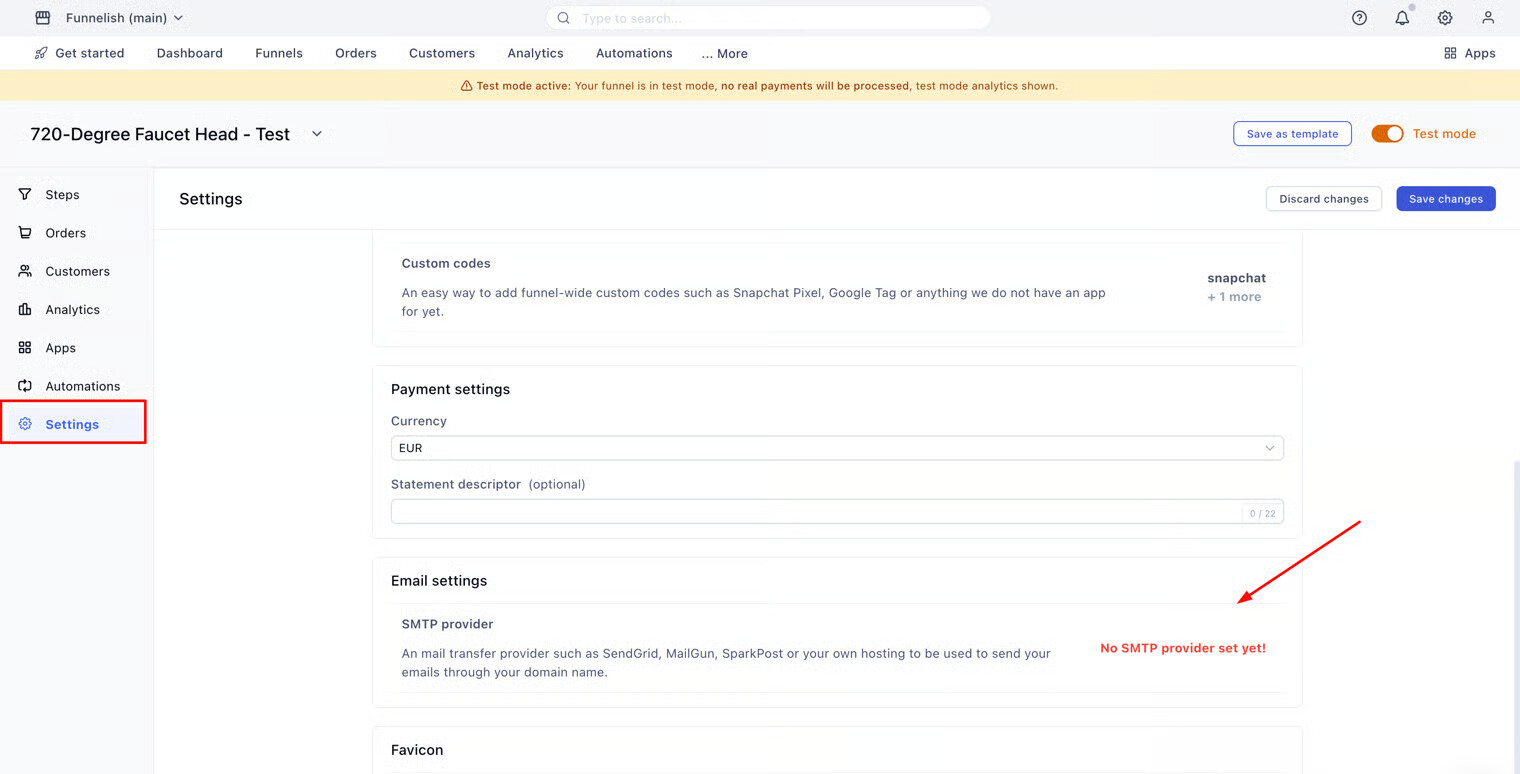
Task: Click the user profile icon
Action: click(1488, 18)
